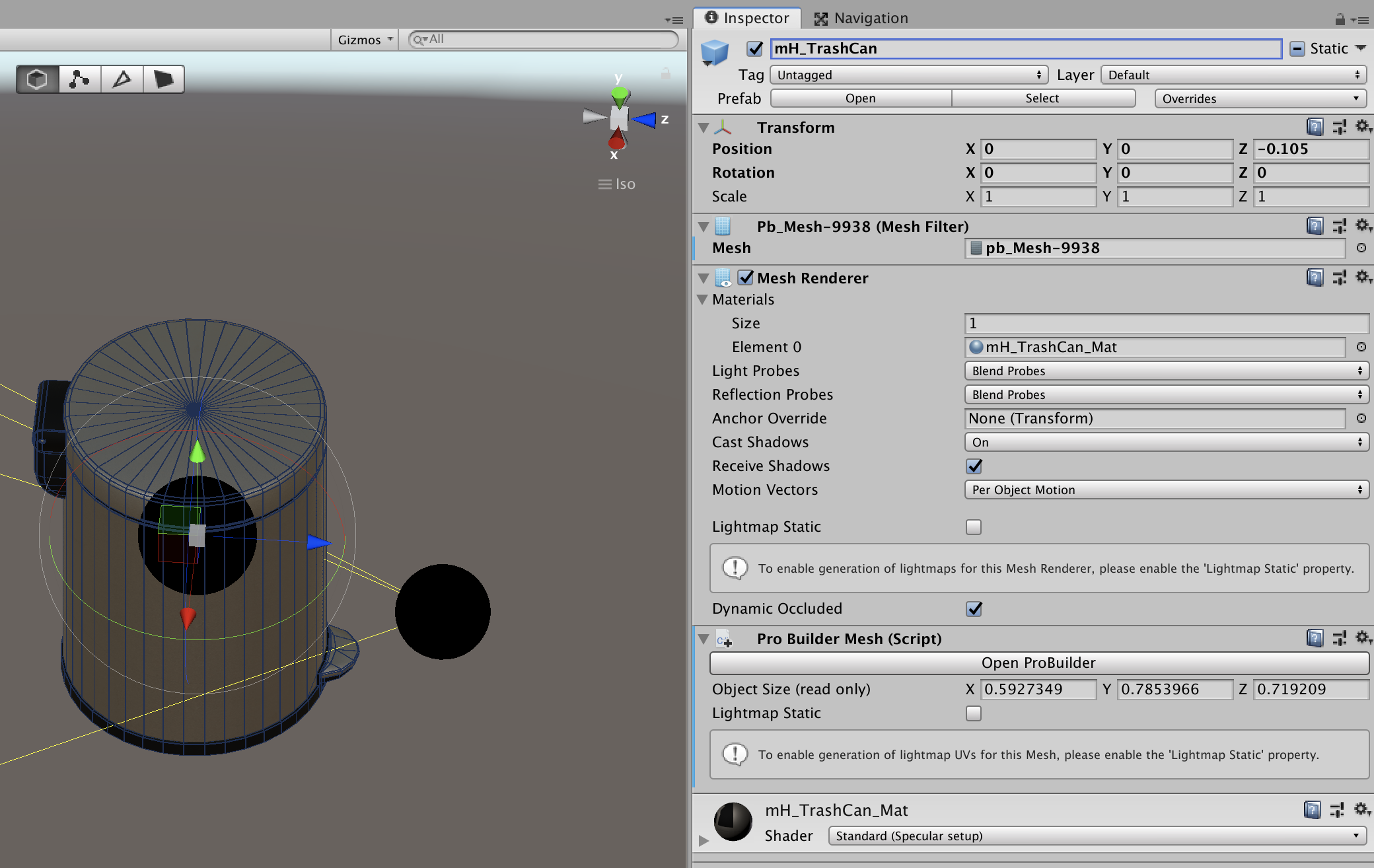Image resolution: width=1374 pixels, height=868 pixels.
Task: Select the Move tool in scene view
Action: [x=80, y=79]
